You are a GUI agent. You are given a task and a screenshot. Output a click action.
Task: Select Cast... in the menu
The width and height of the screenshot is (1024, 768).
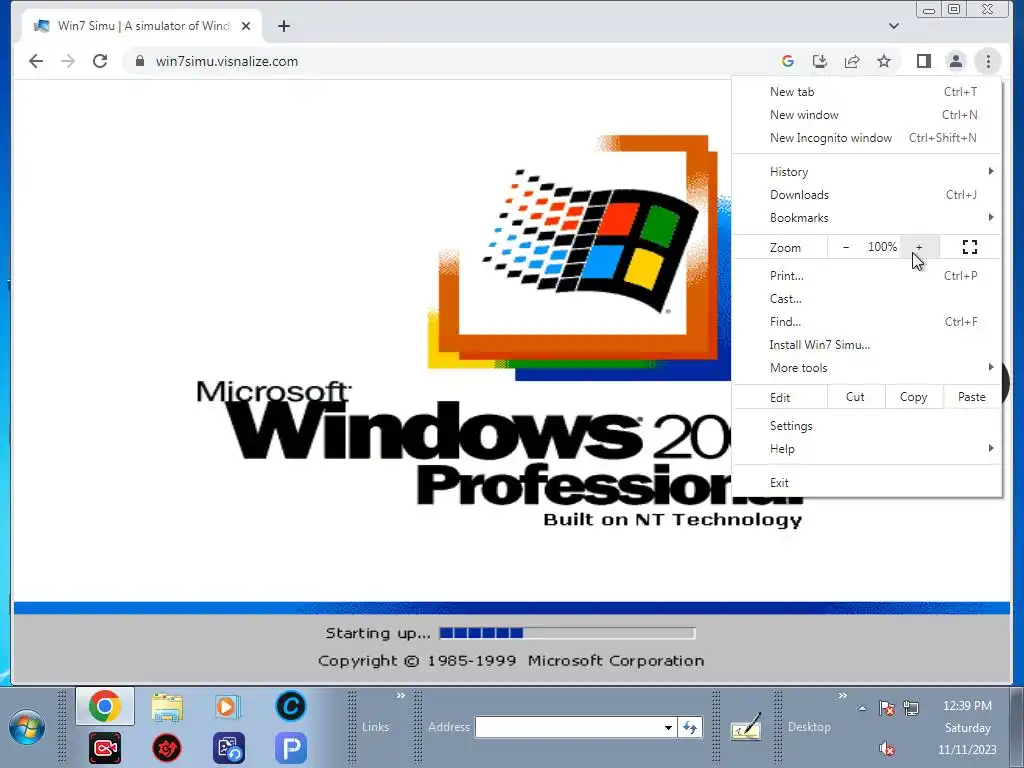coord(867,298)
